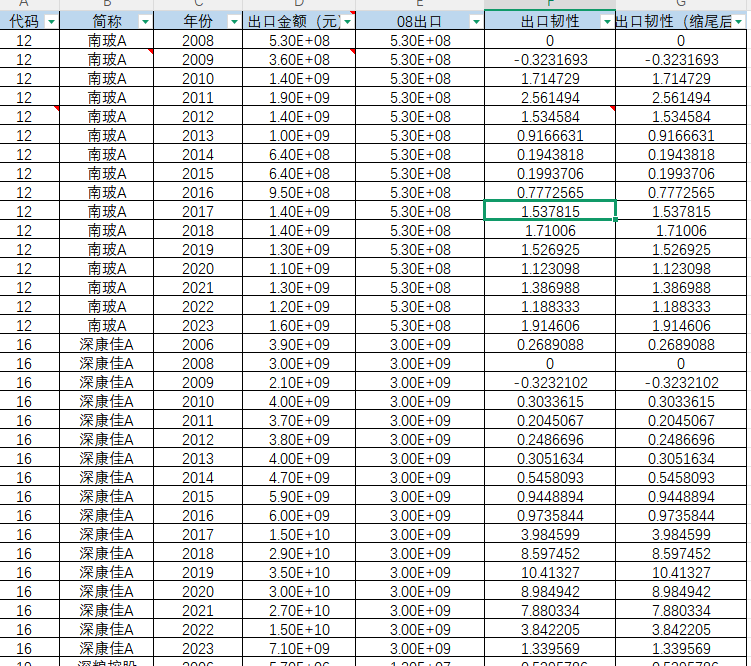751x666 pixels.
Task: Select cell 1.123098 in column F
Action: pyautogui.click(x=550, y=268)
